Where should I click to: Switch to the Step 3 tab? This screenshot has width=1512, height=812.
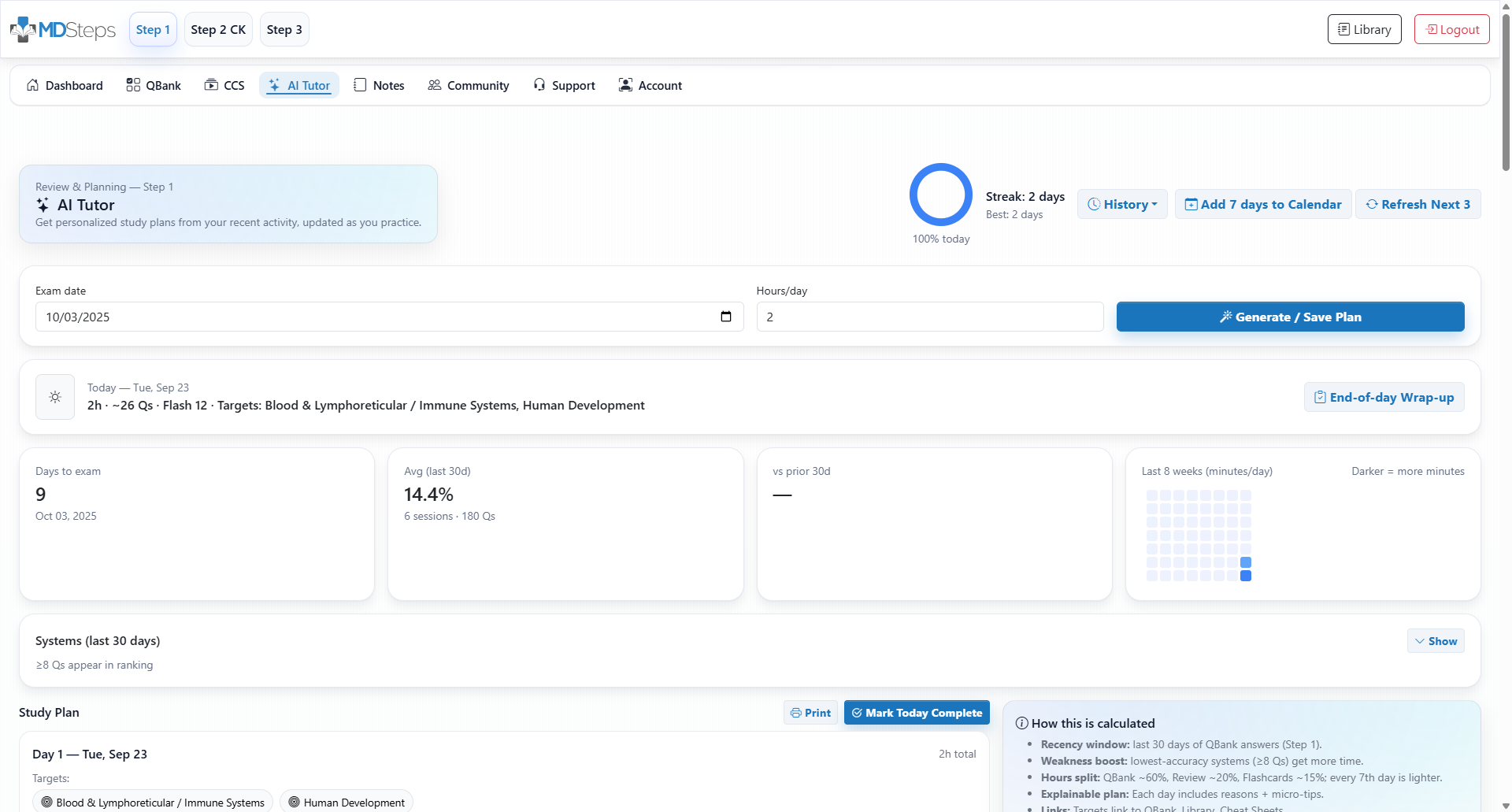click(284, 30)
